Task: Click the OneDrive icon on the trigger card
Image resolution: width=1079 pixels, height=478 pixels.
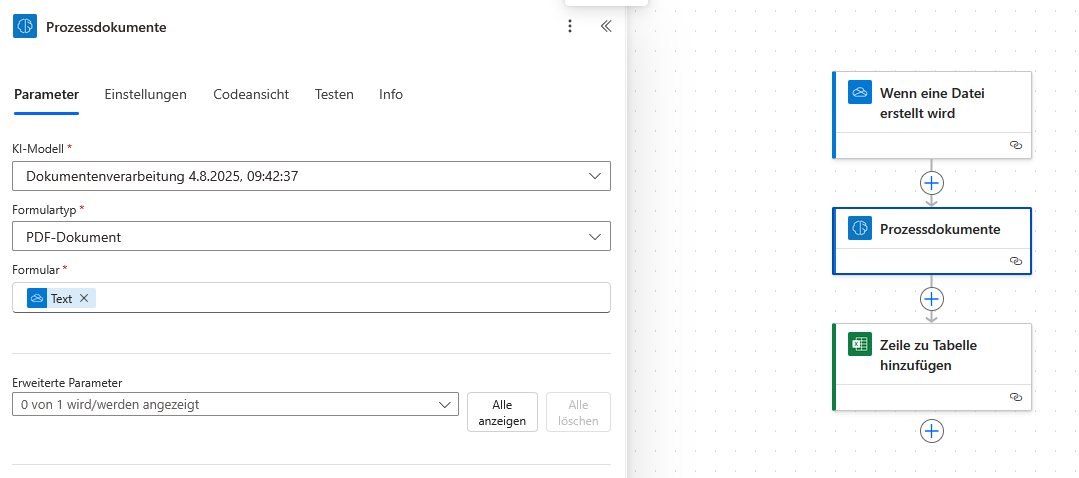Action: [x=860, y=92]
